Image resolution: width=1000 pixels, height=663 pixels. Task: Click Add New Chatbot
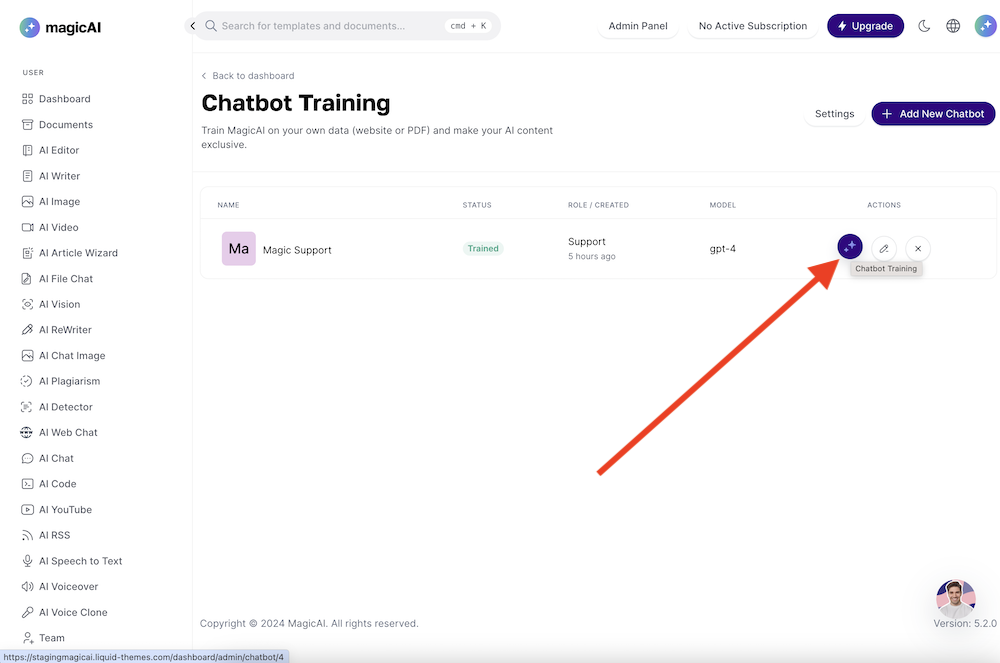click(933, 114)
